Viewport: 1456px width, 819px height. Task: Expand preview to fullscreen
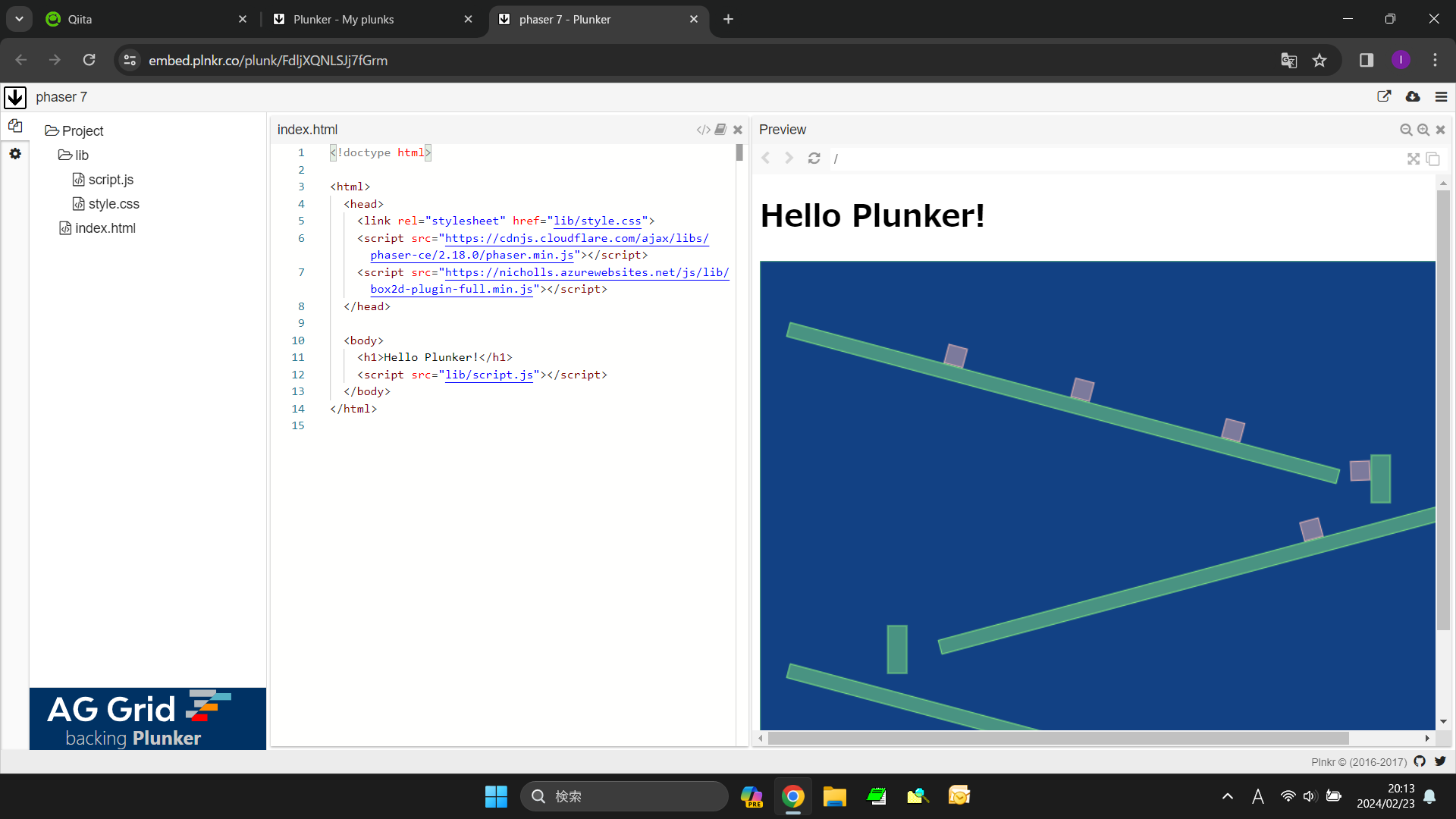point(1413,158)
